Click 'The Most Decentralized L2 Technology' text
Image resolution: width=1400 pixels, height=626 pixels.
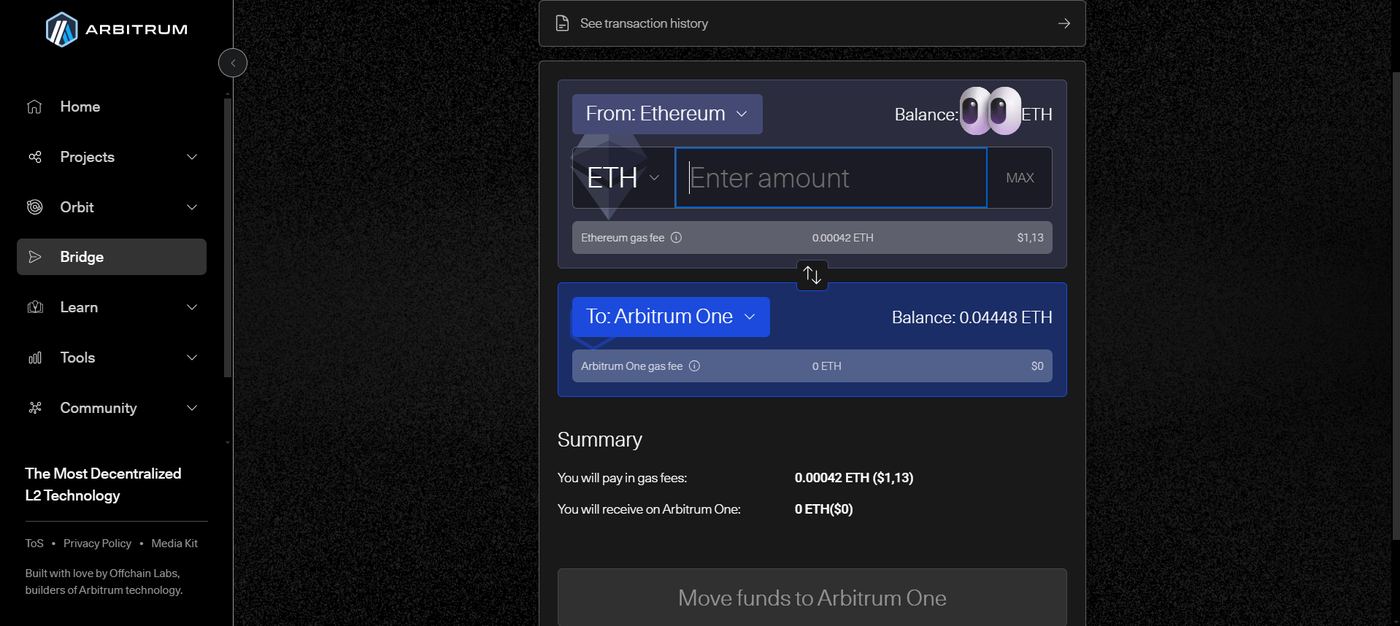(103, 485)
